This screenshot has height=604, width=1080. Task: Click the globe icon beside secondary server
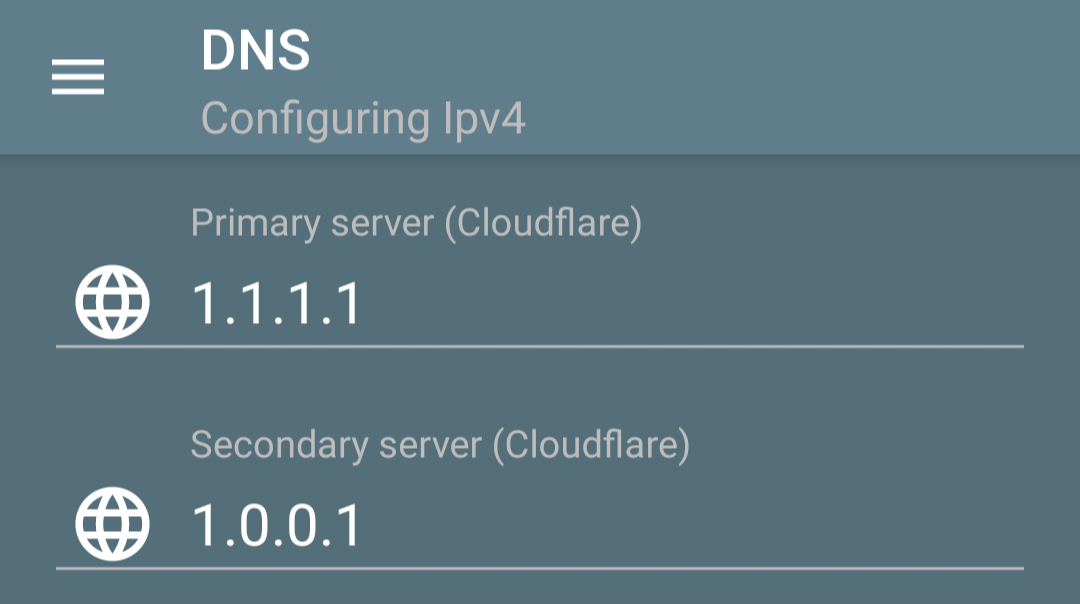click(x=112, y=523)
